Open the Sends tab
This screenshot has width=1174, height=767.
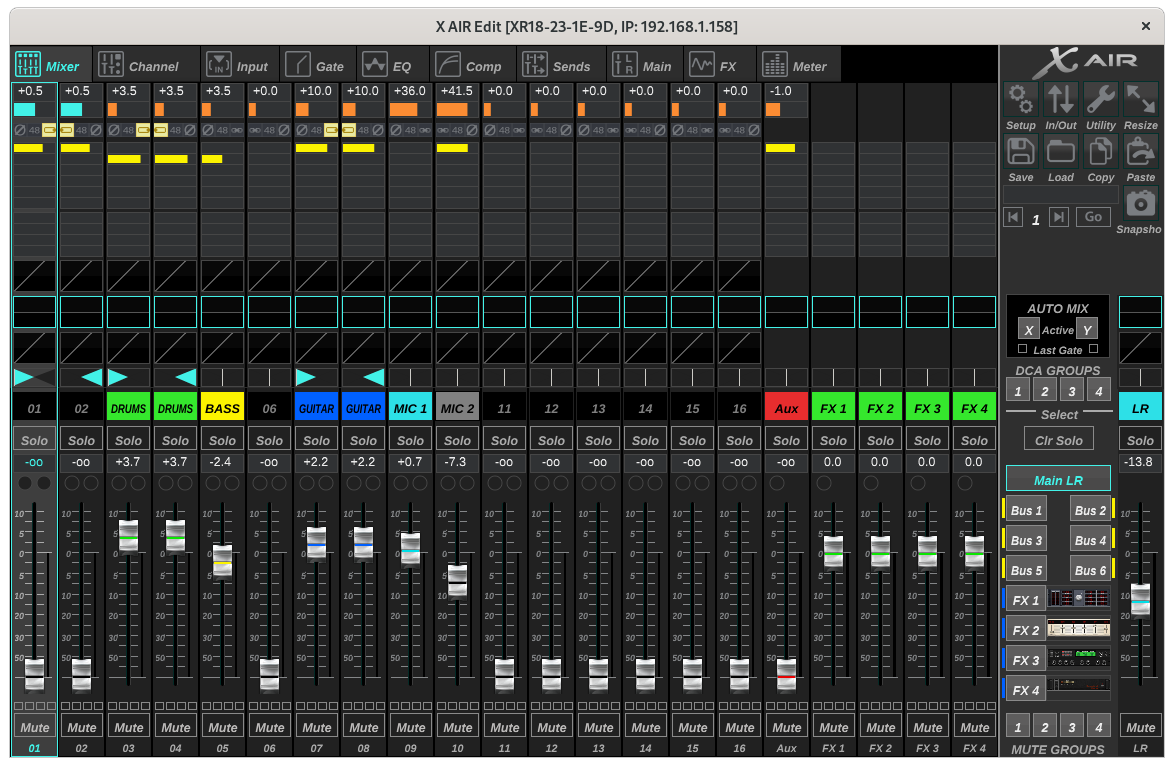coord(560,65)
